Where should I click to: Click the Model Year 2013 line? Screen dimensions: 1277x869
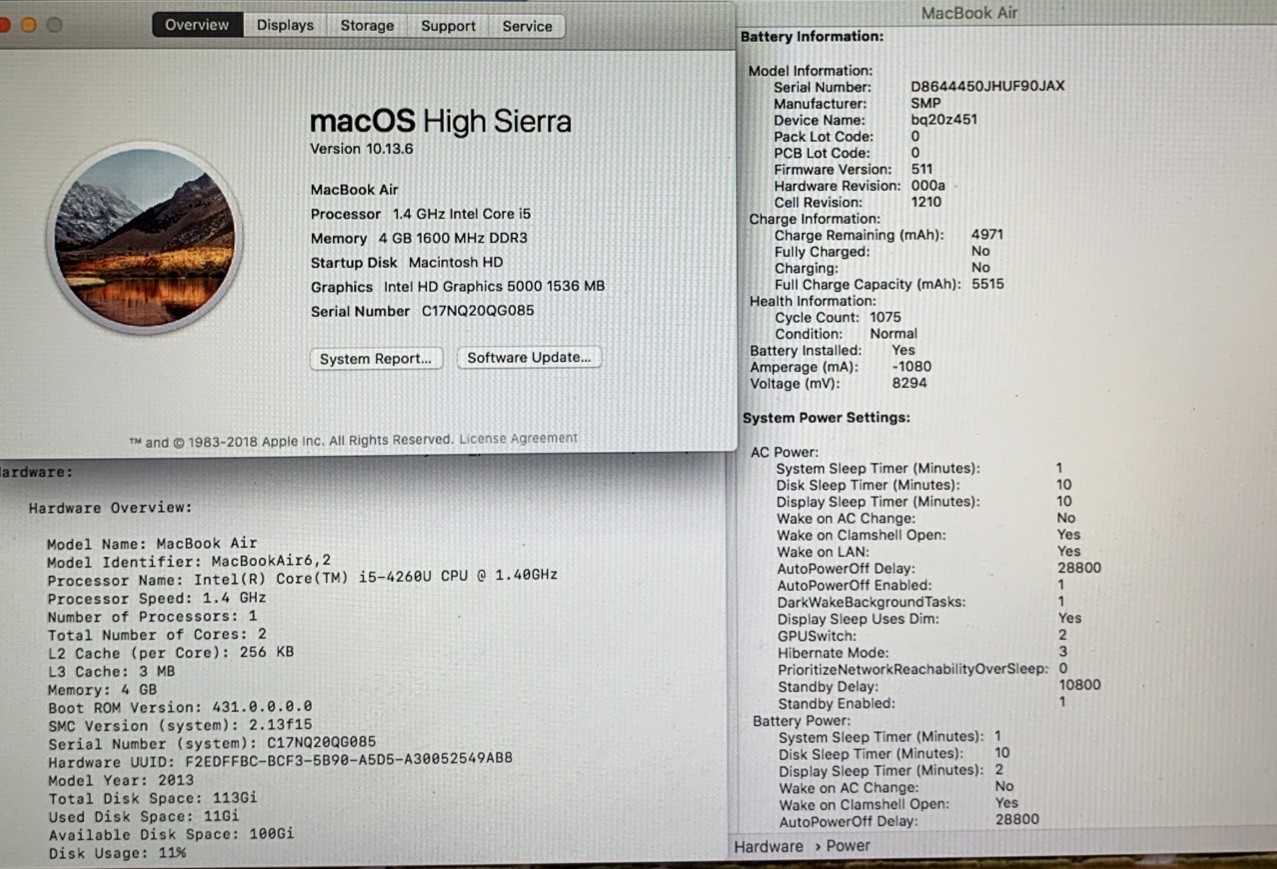(x=121, y=780)
